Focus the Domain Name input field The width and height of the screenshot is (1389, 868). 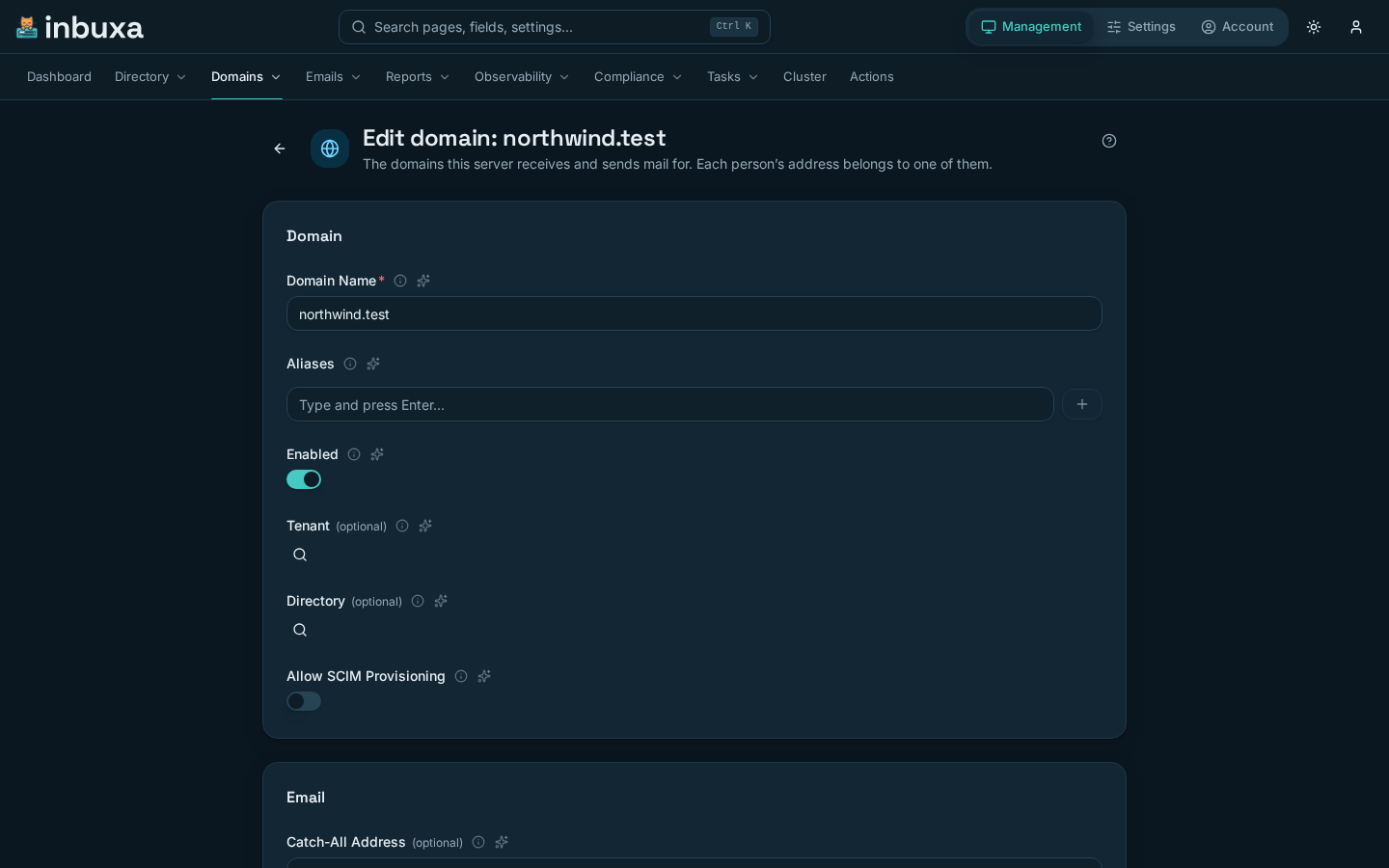(694, 313)
